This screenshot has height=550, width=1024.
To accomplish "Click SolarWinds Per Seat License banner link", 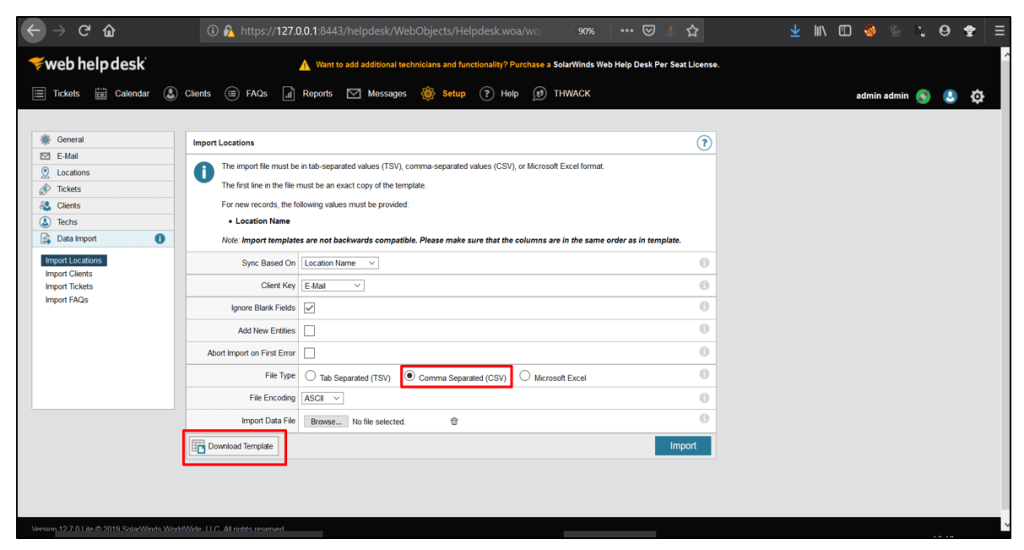I will pyautogui.click(x=635, y=65).
